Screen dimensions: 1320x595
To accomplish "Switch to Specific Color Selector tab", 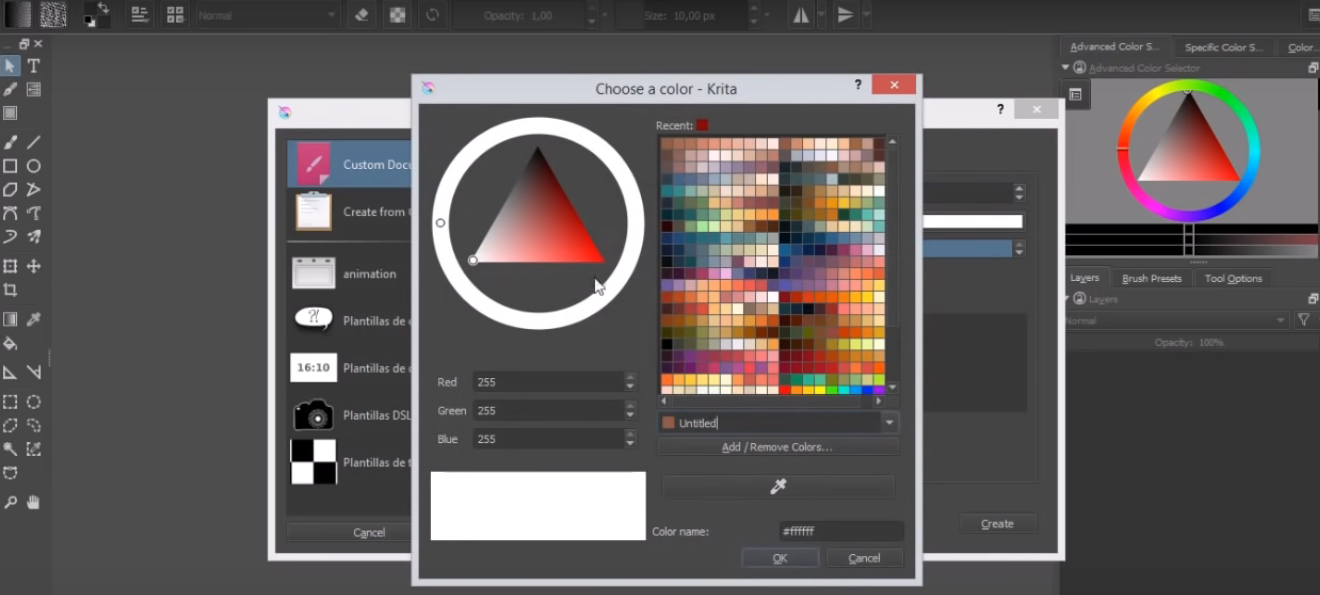I will 1225,47.
